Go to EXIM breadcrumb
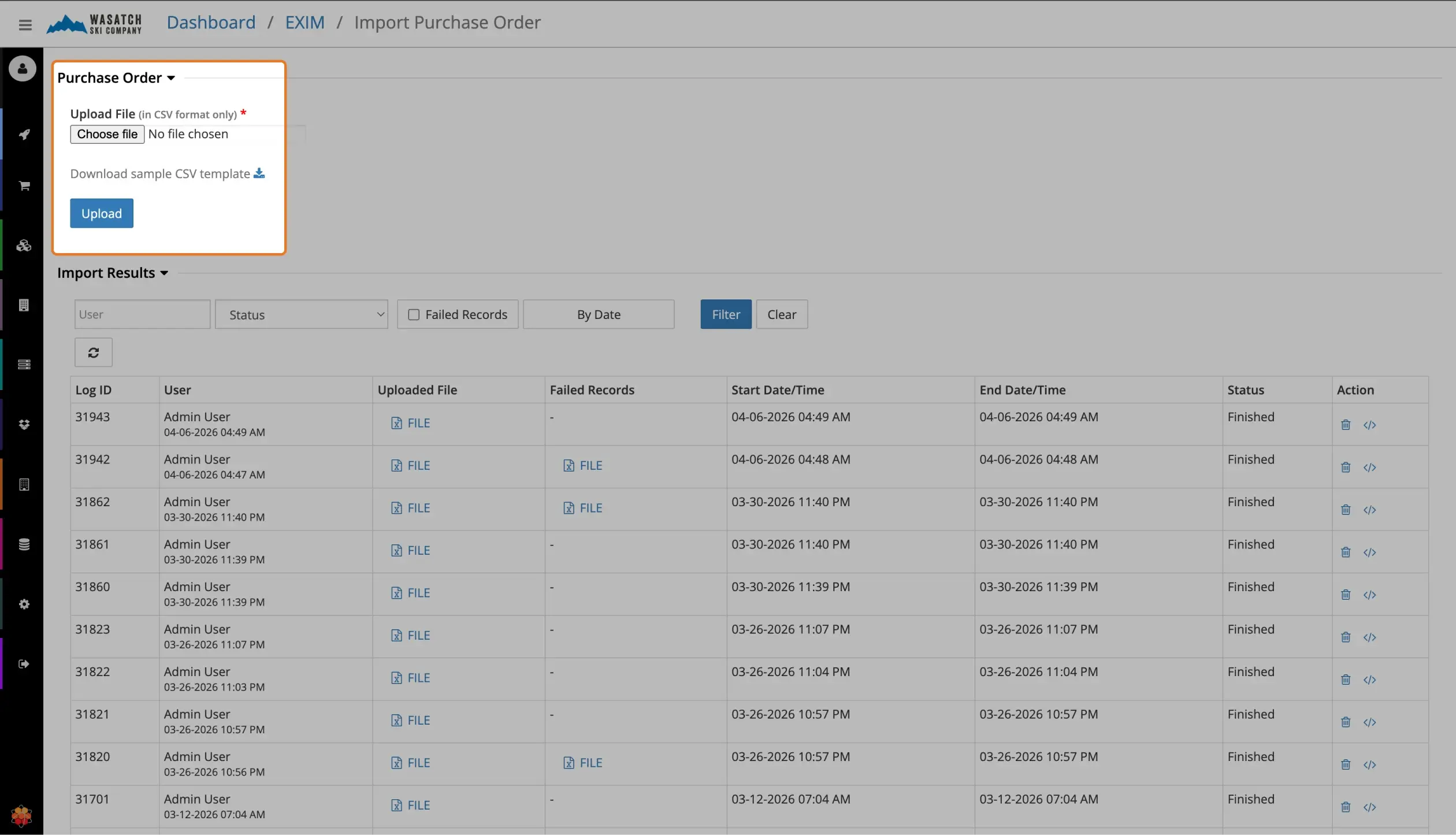1456x835 pixels. pyautogui.click(x=304, y=23)
